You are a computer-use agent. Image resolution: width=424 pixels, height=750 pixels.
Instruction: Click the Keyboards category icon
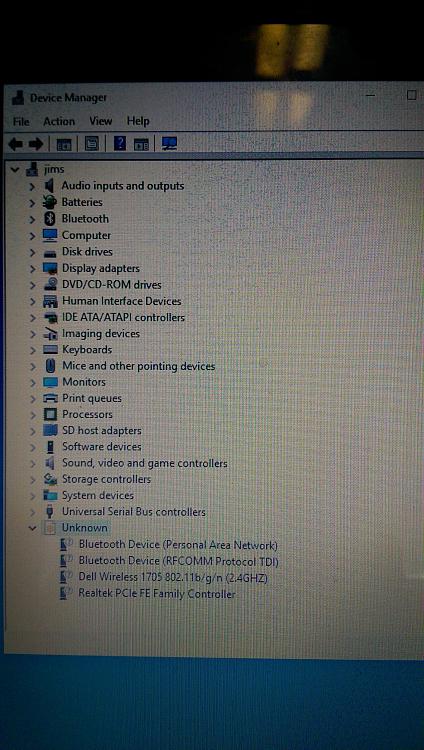point(50,350)
